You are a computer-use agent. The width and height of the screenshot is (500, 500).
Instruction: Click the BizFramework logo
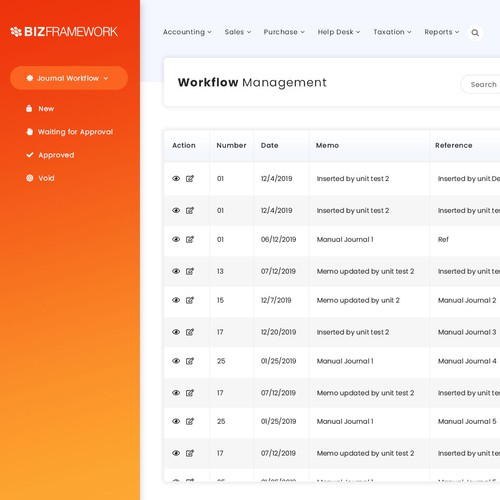coord(64,32)
